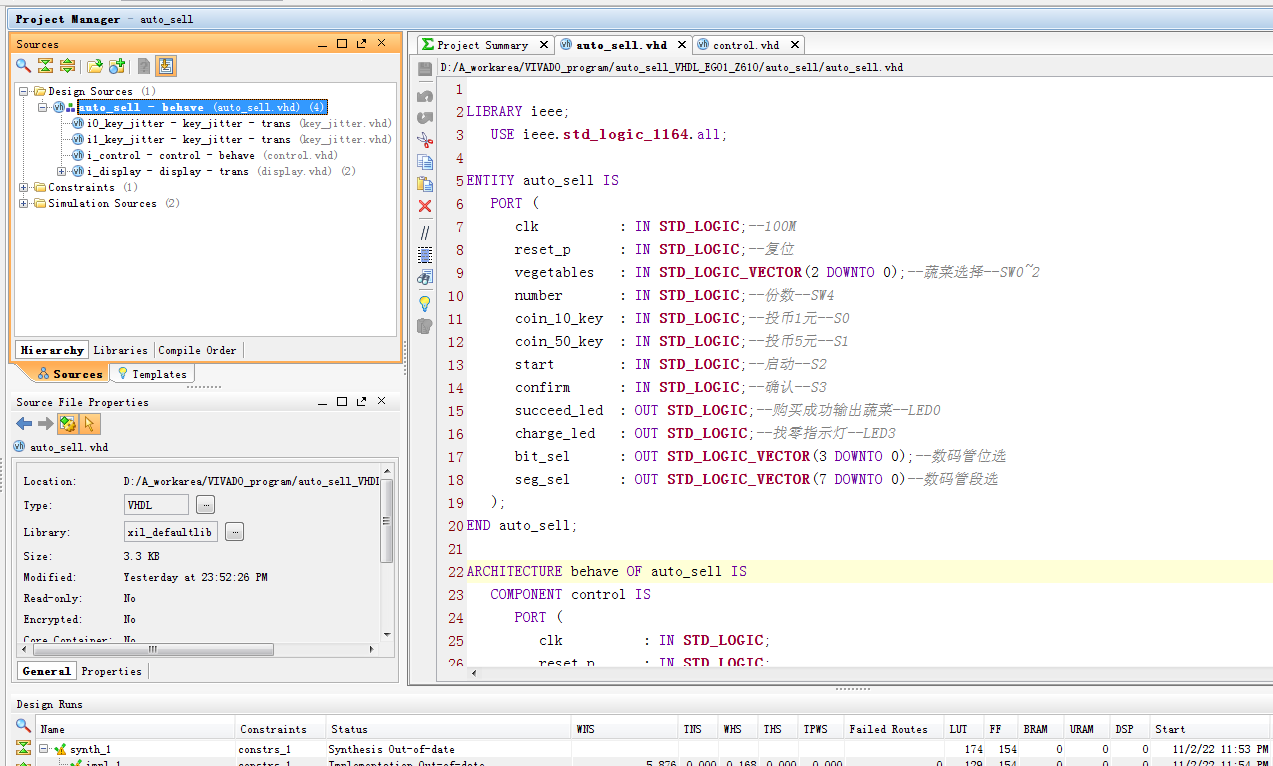The image size is (1273, 766).
Task: Click the search icon in Sources toolbar
Action: (23, 66)
